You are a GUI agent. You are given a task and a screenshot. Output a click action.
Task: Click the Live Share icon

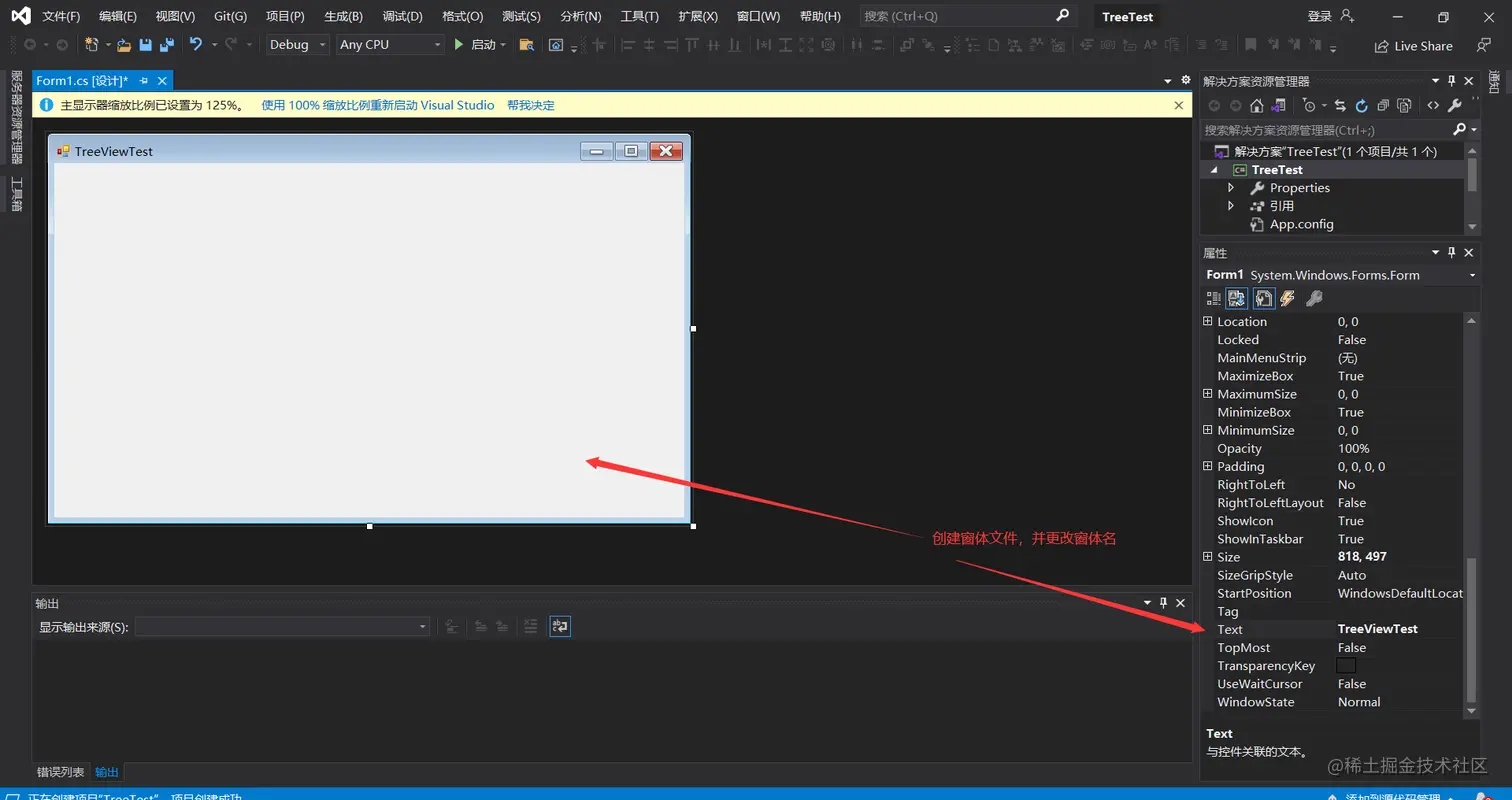1382,46
